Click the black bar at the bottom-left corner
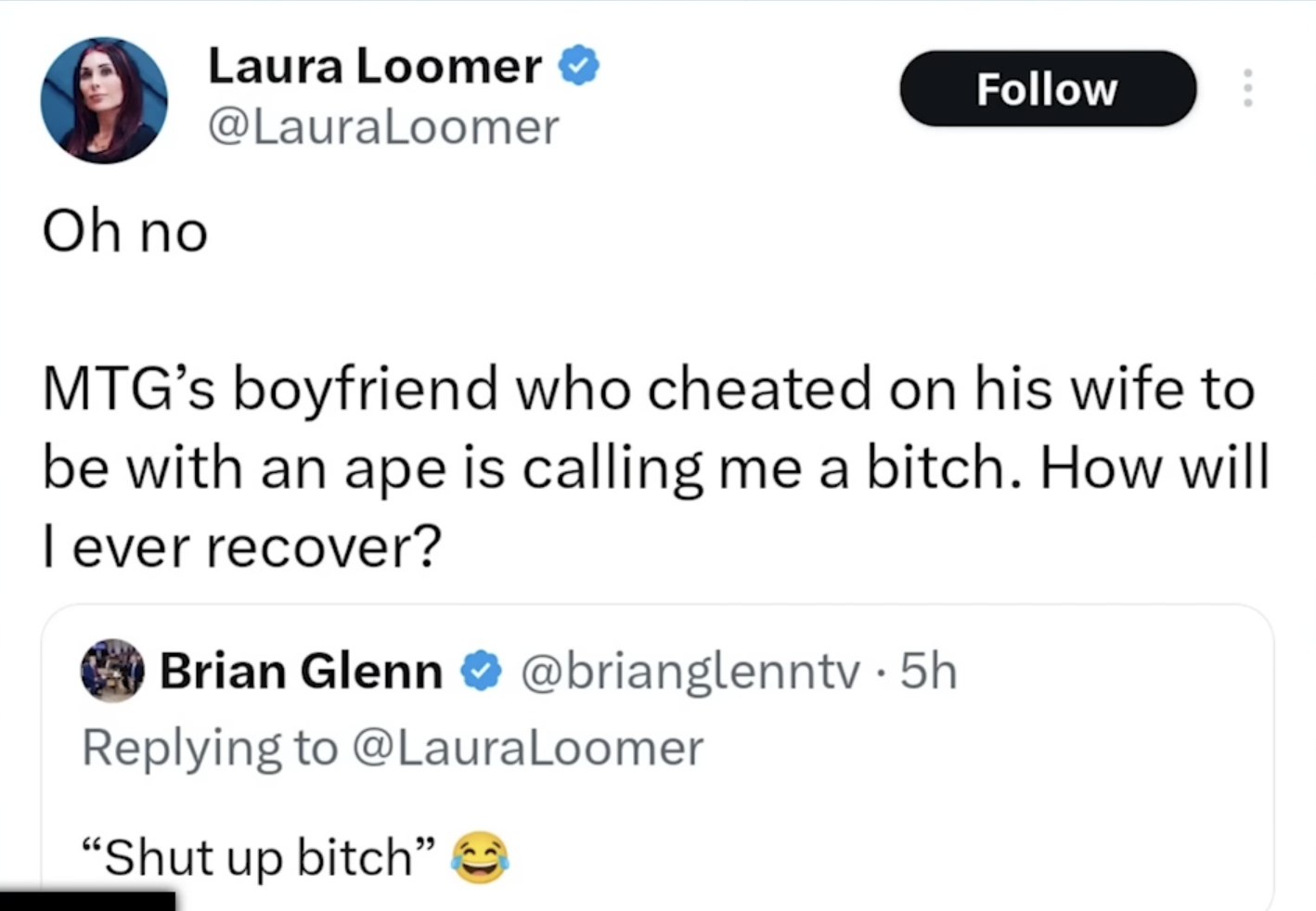This screenshot has height=911, width=1316. point(87,901)
